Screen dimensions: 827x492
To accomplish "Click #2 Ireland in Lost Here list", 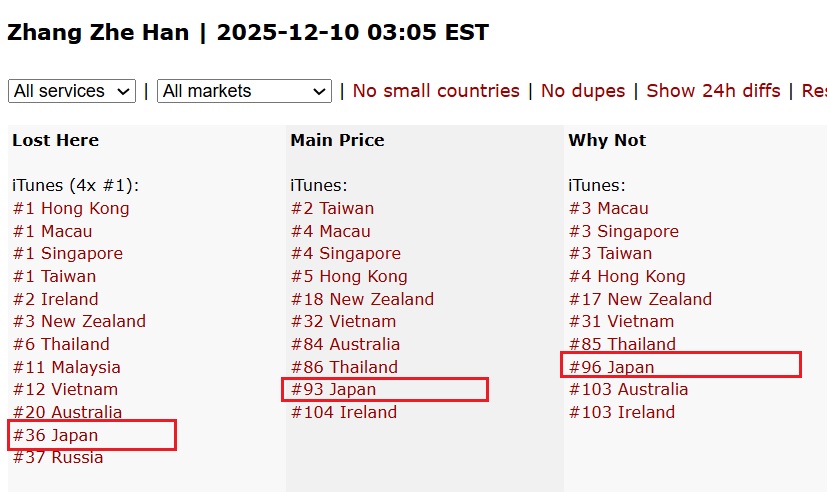I will point(56,299).
